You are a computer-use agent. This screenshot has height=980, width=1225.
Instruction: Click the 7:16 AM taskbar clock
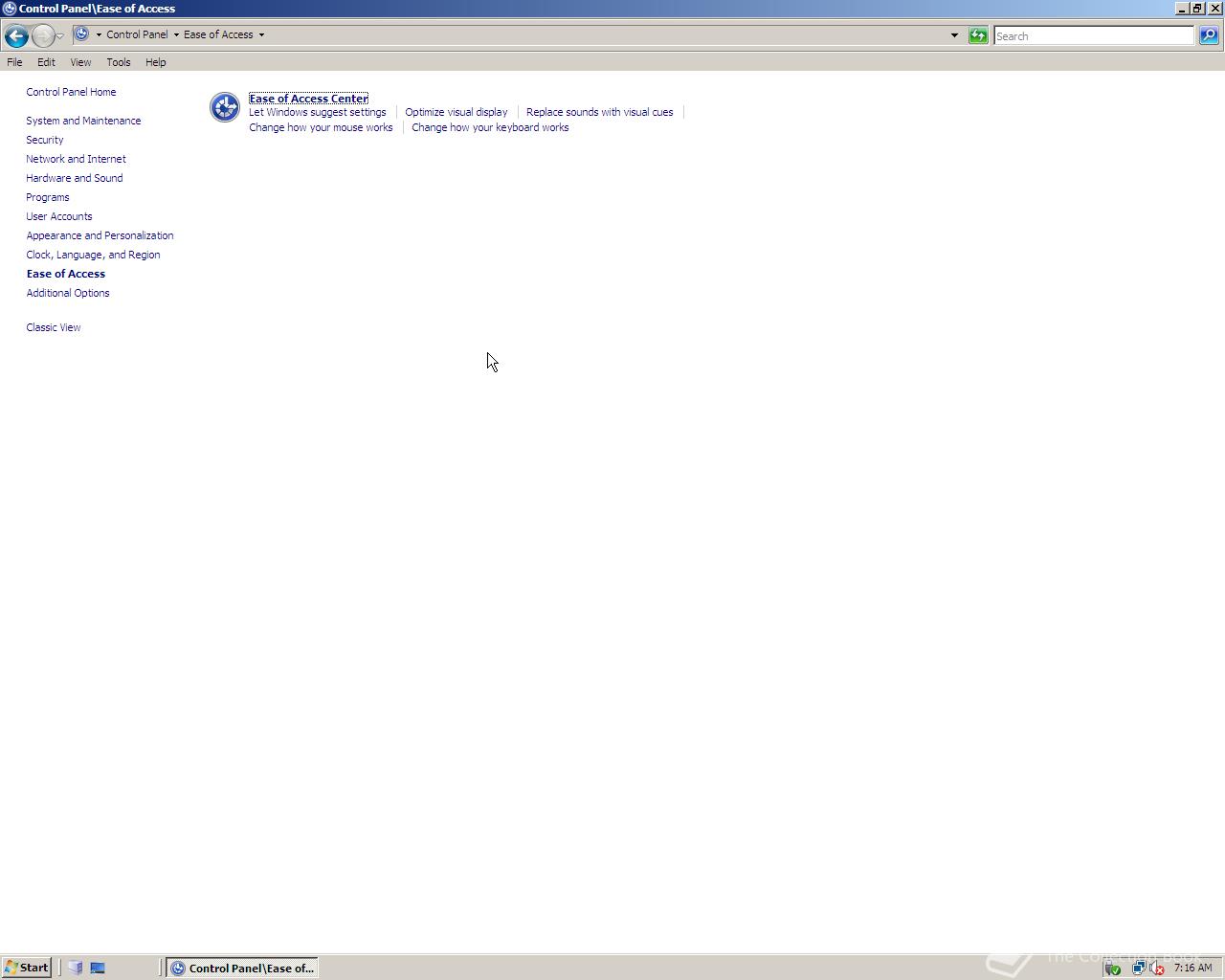click(x=1192, y=968)
